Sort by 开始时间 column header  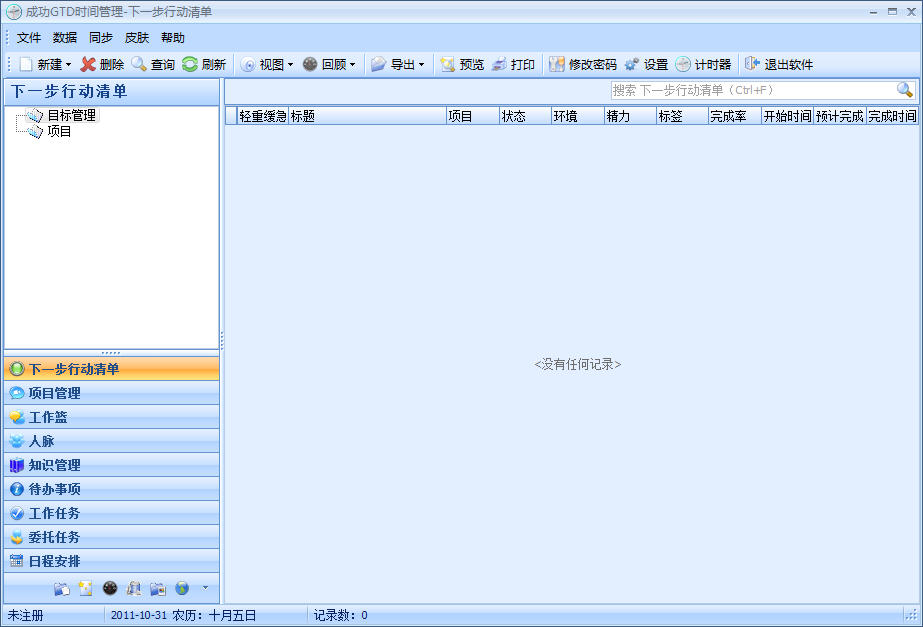(787, 116)
